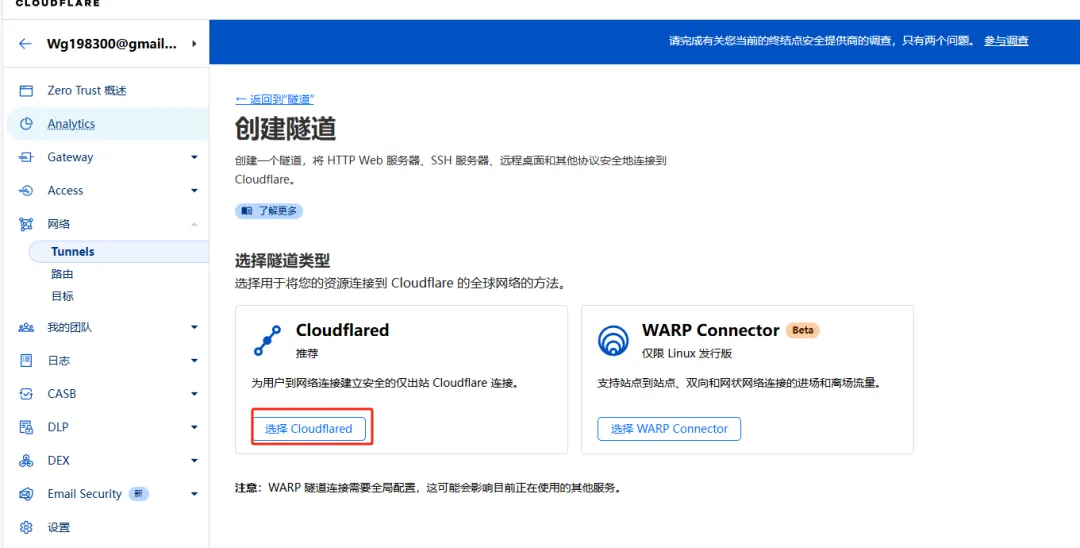Click the Gateway sidebar icon
This screenshot has width=1080, height=548.
coord(26,158)
